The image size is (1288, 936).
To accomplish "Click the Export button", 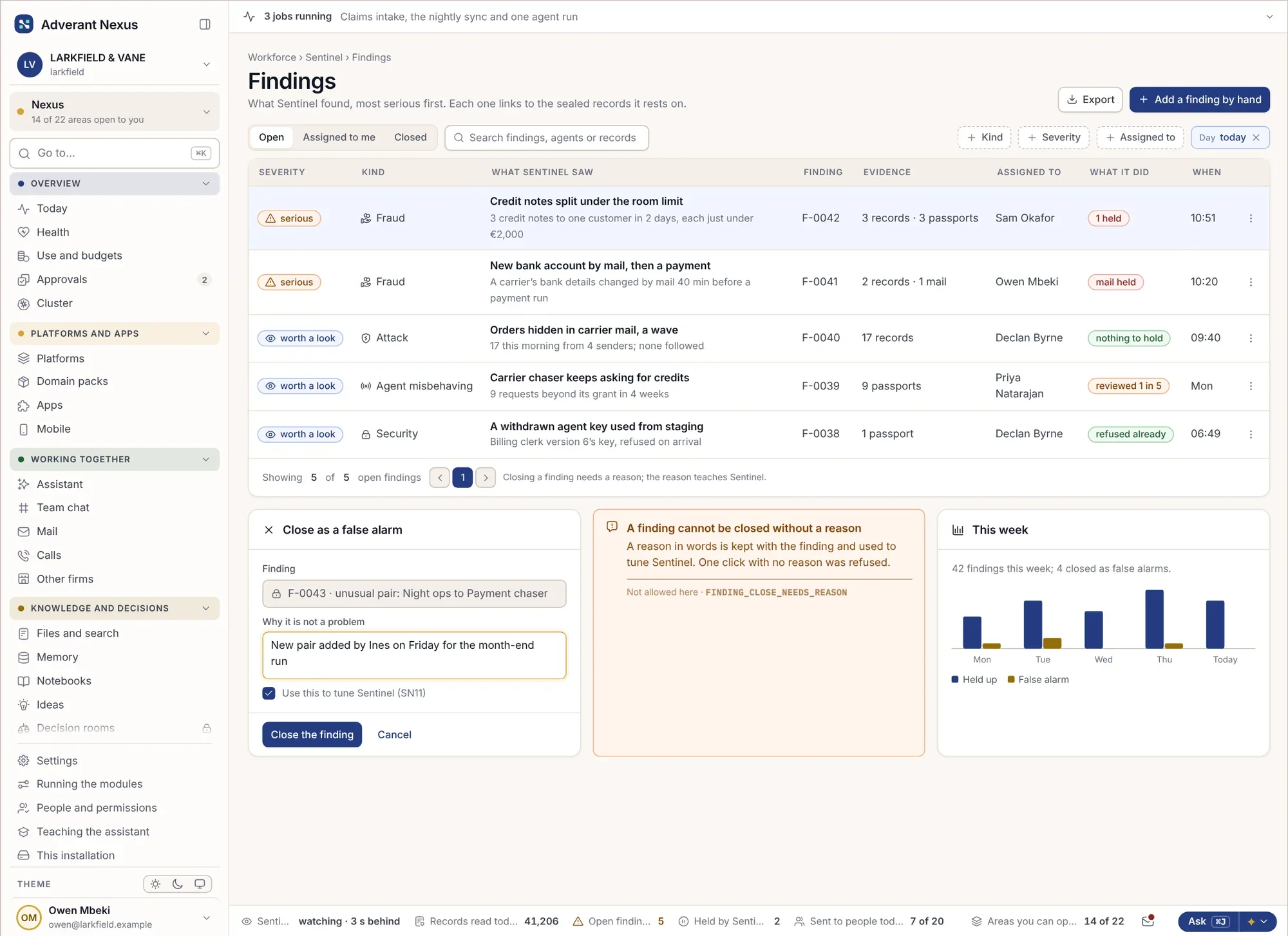I will [1090, 100].
